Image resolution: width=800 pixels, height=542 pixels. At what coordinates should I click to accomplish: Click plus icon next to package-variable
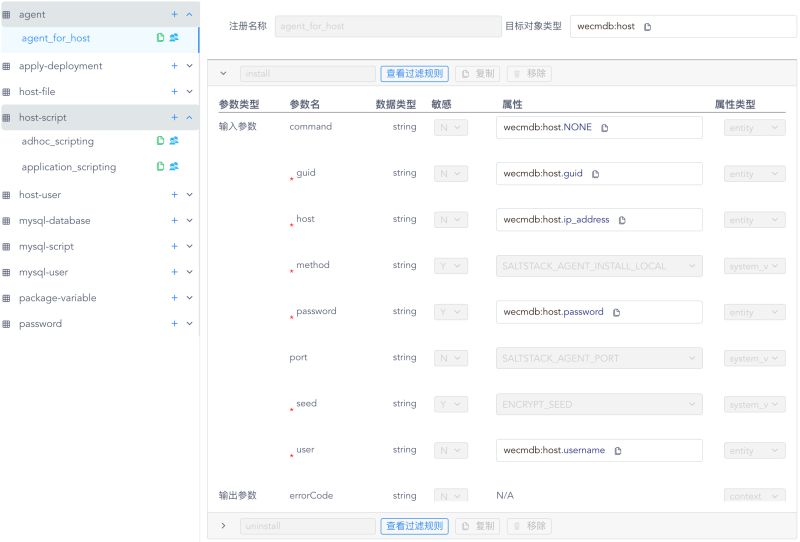[174, 298]
